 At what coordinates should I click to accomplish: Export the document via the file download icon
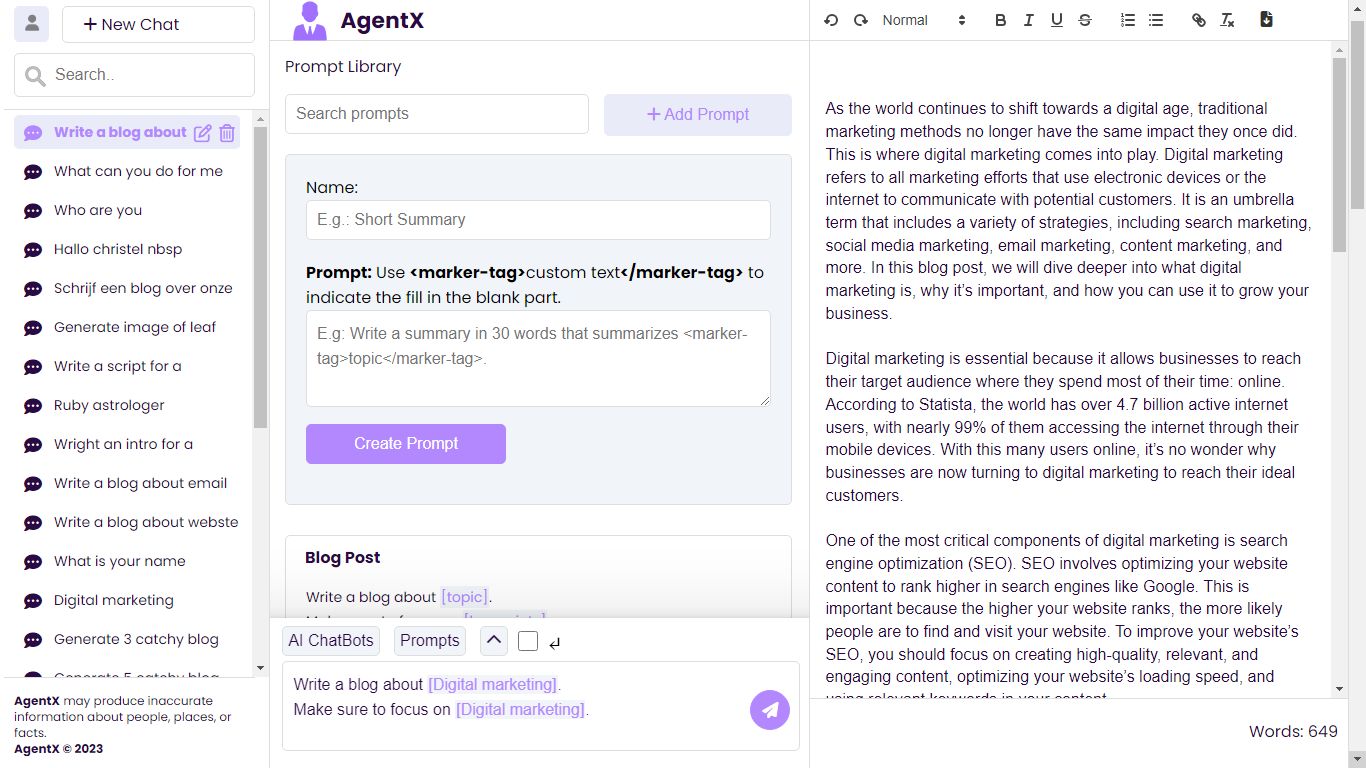point(1266,19)
